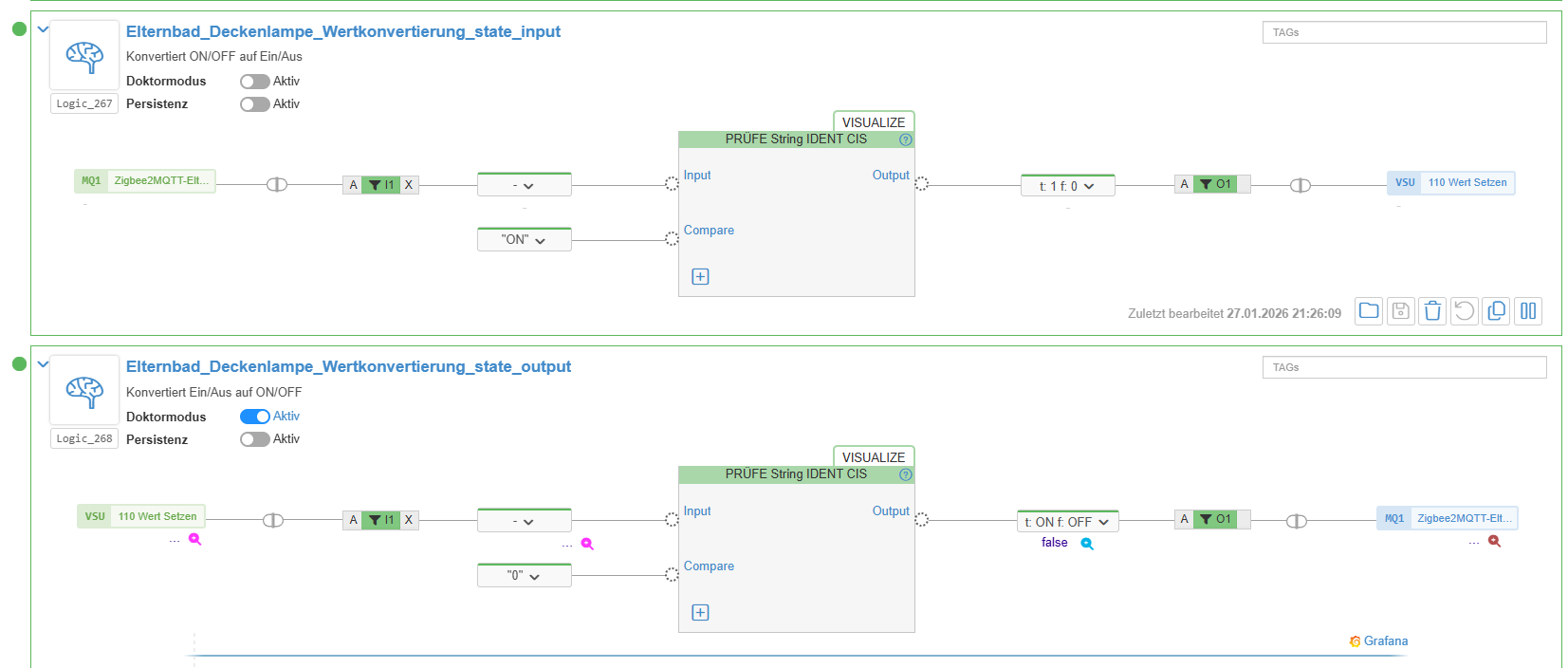
Task: Enable Doktormodus for the state_input logic
Action: point(254,82)
